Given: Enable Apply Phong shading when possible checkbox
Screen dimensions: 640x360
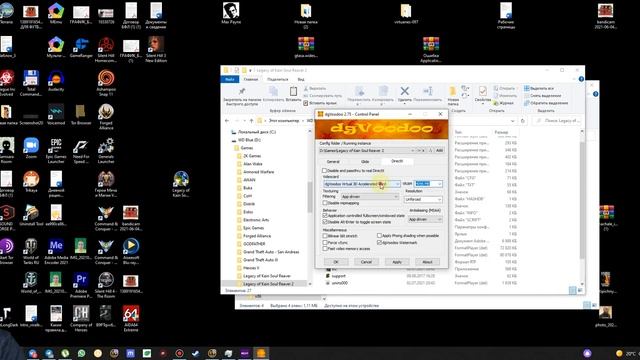Looking at the screenshot, I should [x=379, y=236].
